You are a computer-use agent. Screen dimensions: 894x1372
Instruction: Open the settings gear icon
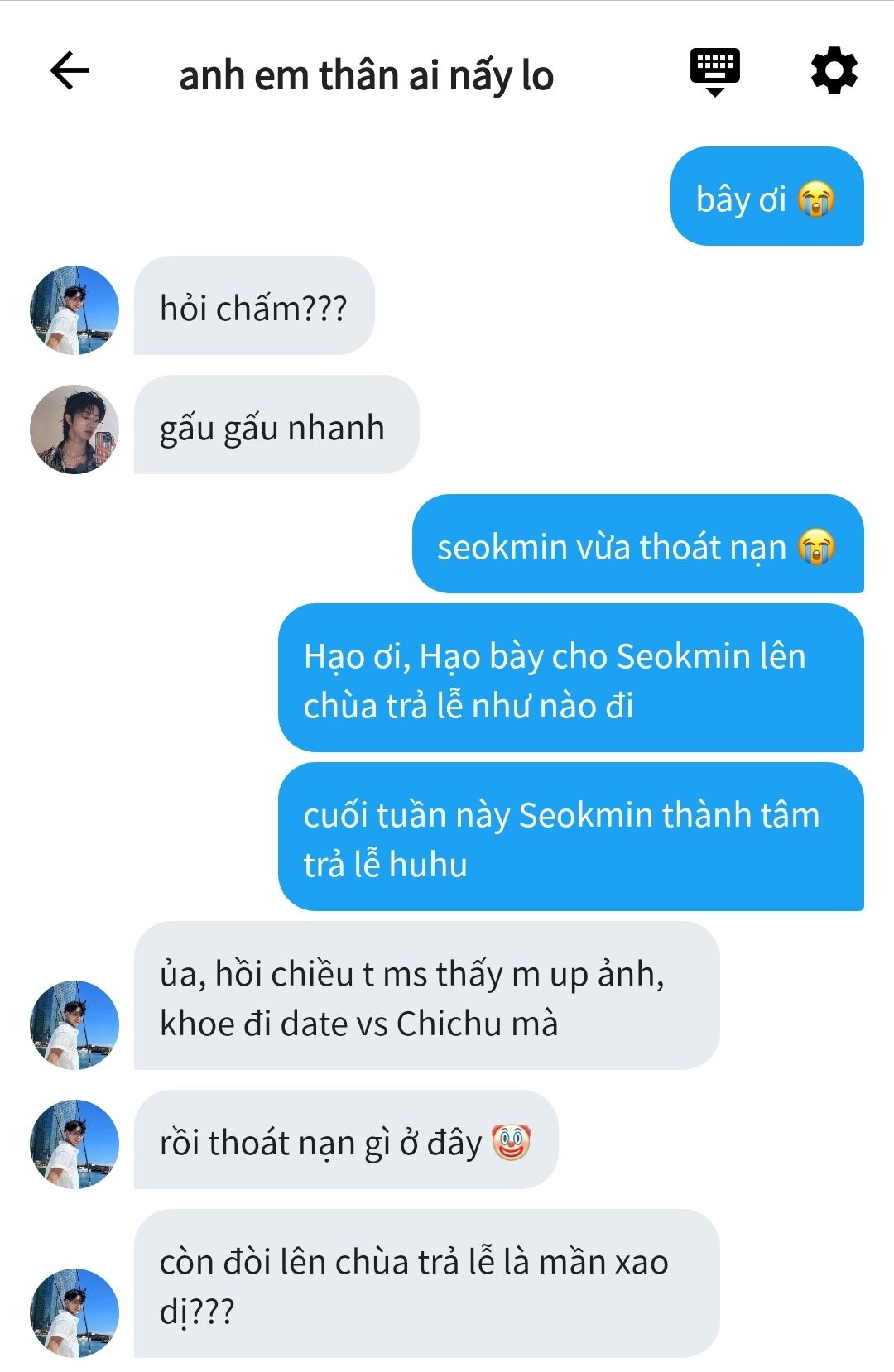(834, 71)
